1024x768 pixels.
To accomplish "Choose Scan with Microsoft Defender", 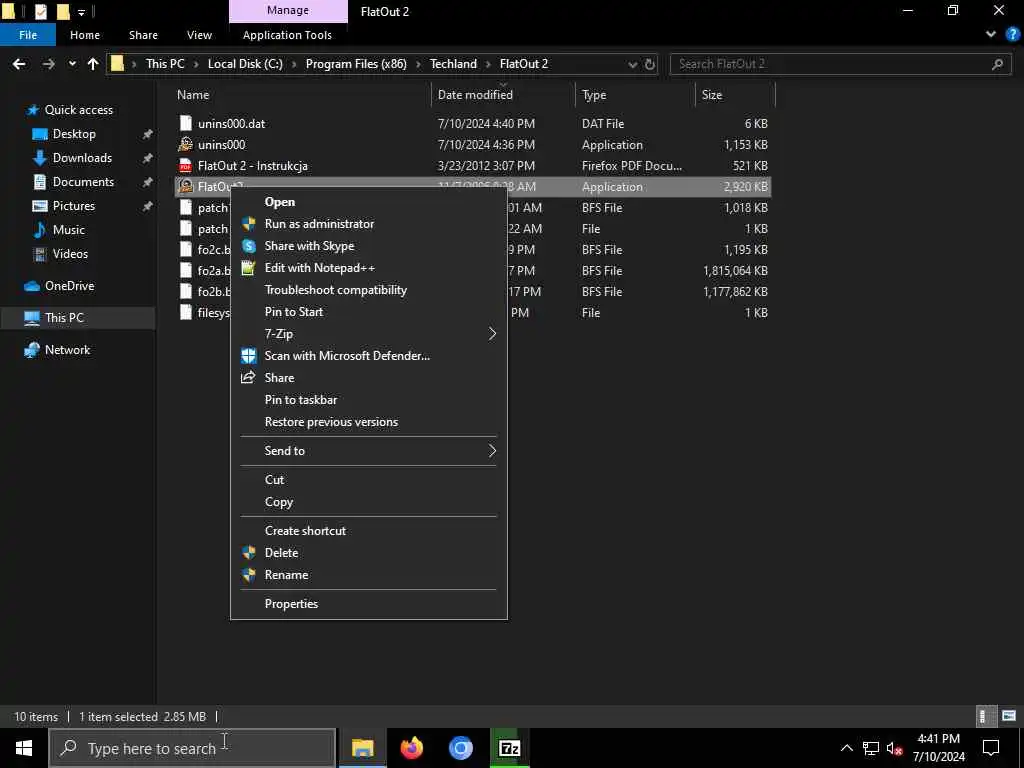I will (368, 356).
